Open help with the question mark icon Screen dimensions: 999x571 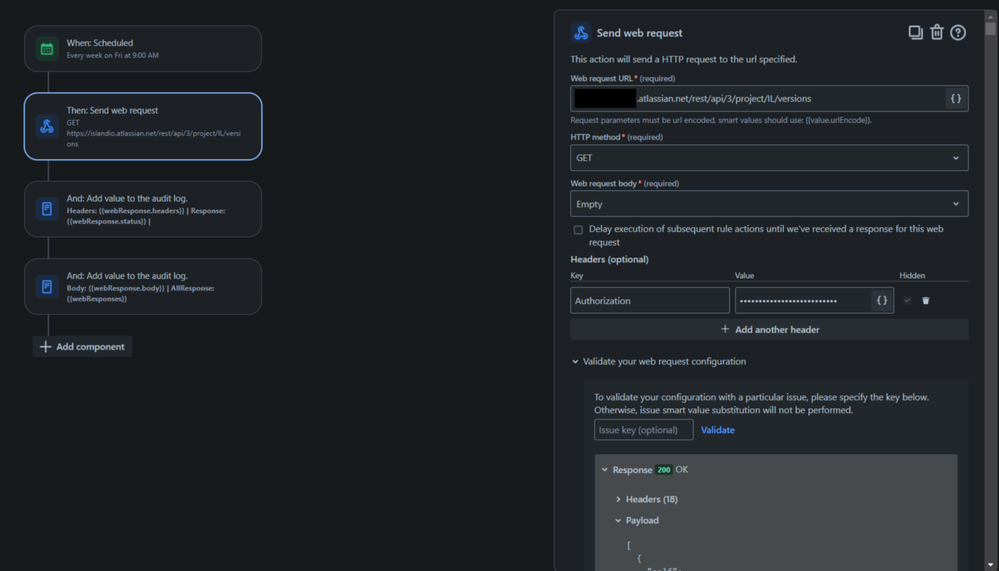pyautogui.click(x=958, y=33)
